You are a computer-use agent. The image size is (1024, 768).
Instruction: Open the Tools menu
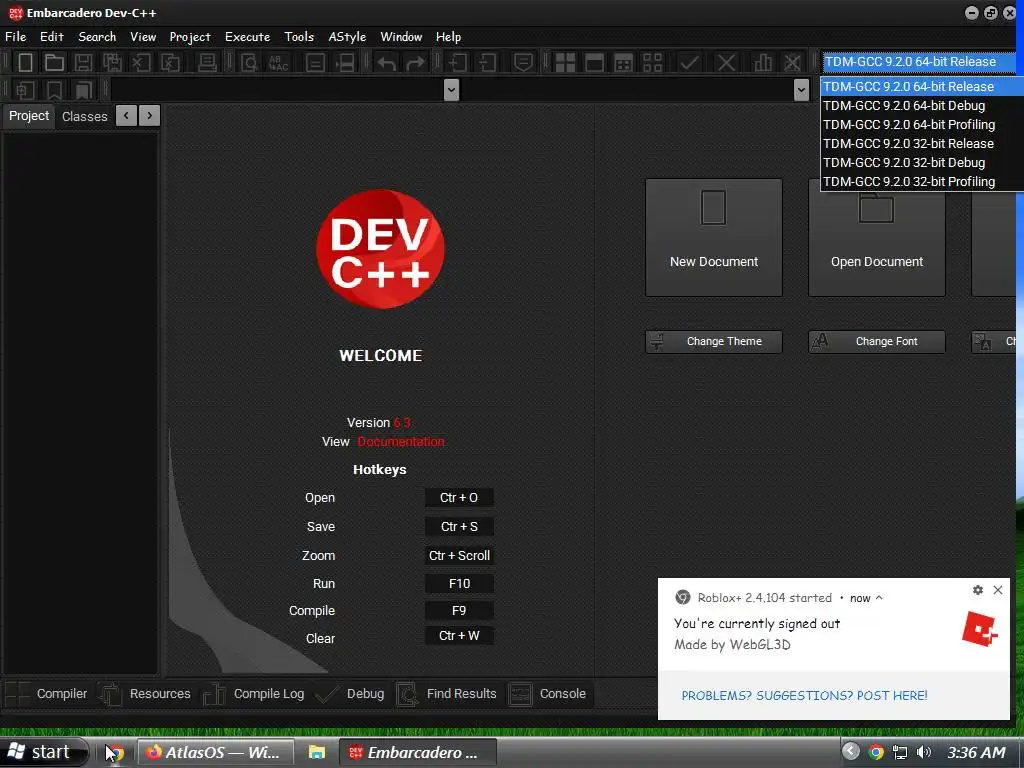[x=299, y=37]
